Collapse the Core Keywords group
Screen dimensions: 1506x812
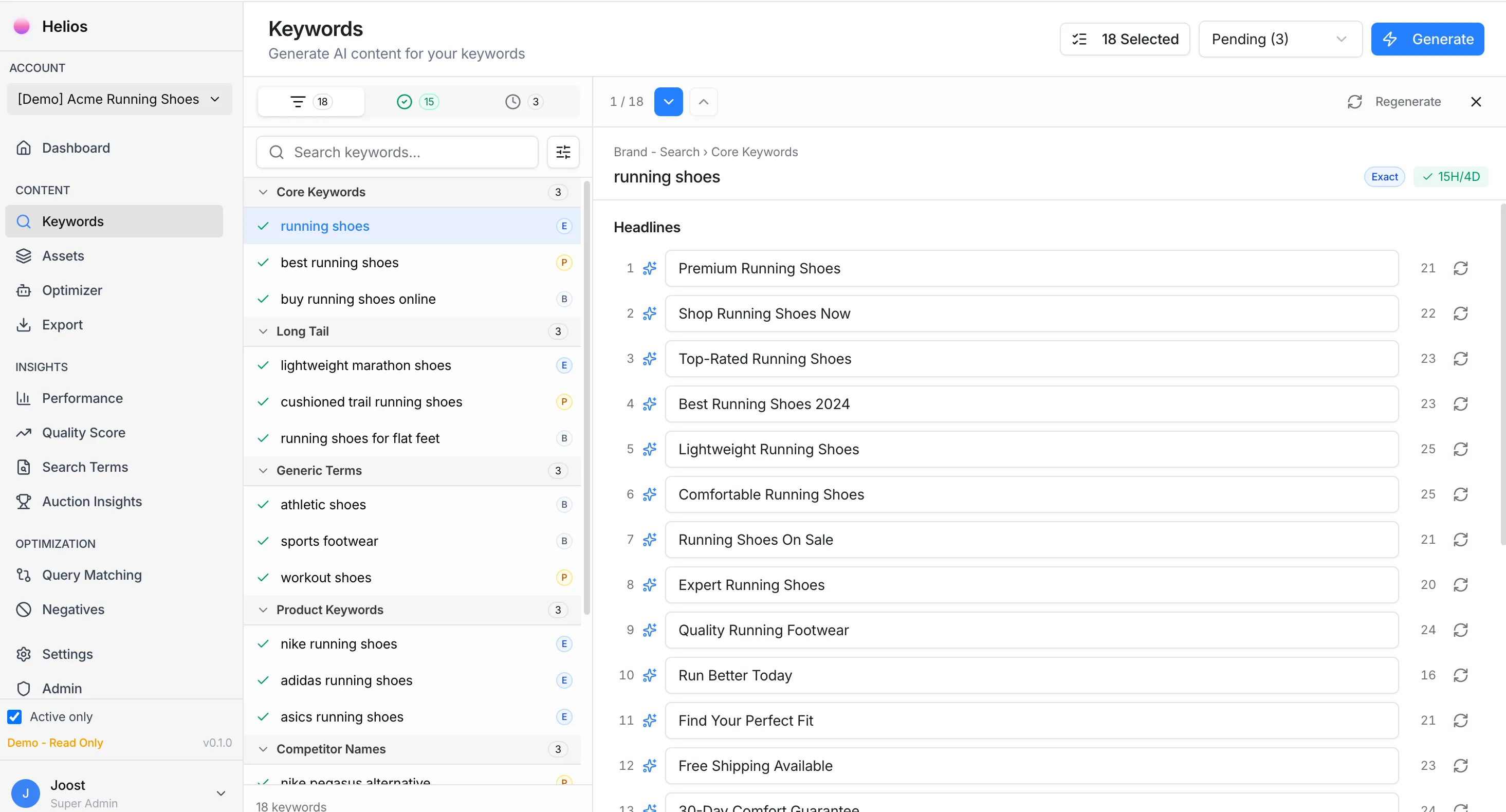coord(263,192)
